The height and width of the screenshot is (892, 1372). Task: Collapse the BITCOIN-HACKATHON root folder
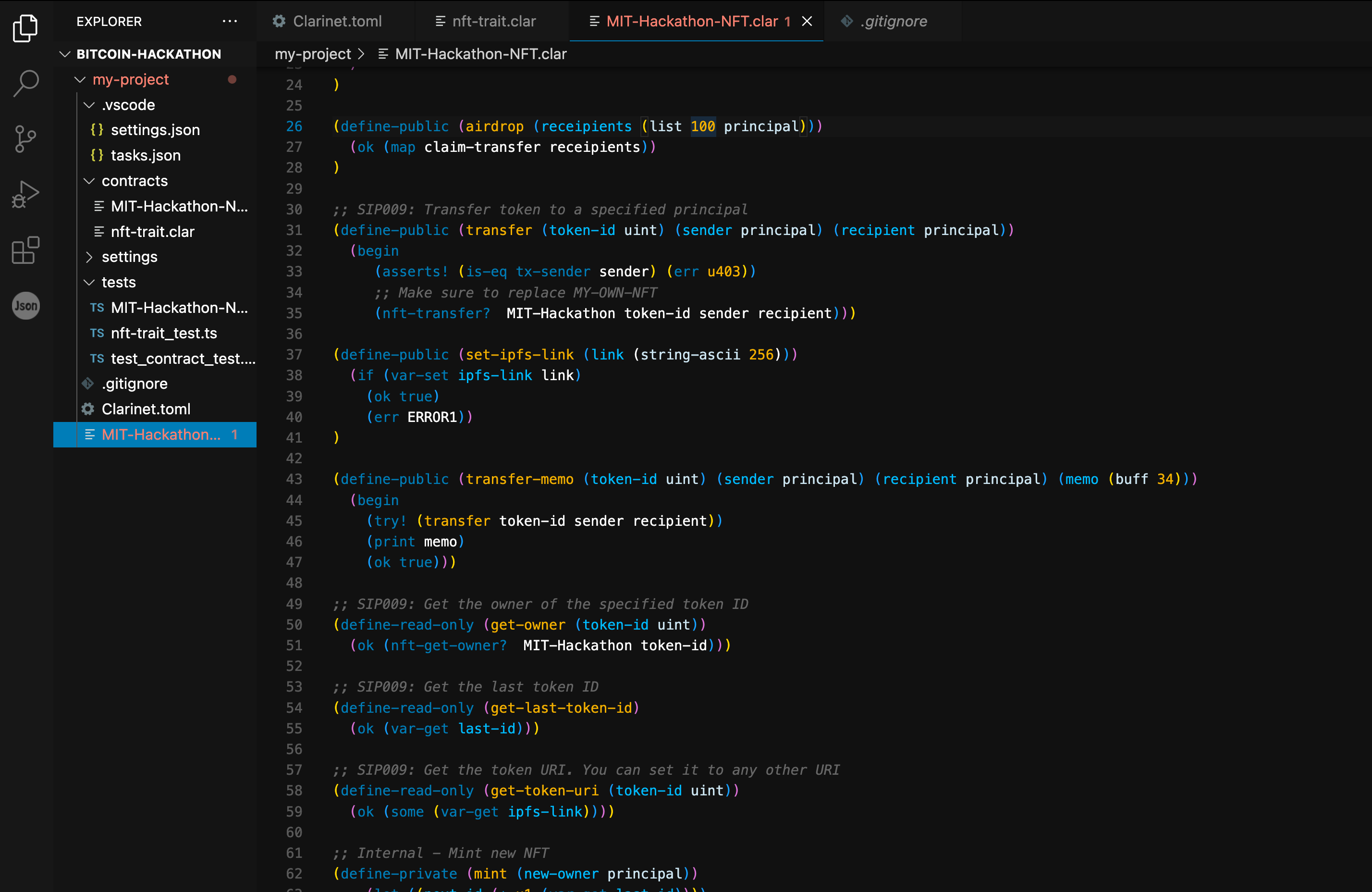[65, 54]
